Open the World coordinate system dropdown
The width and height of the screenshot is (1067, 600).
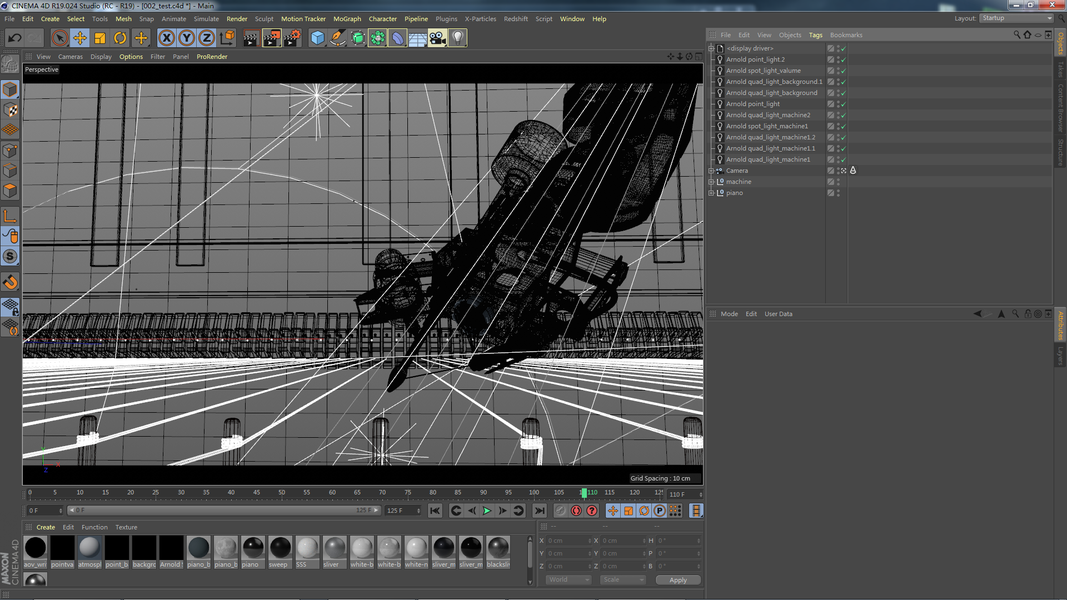click(567, 580)
